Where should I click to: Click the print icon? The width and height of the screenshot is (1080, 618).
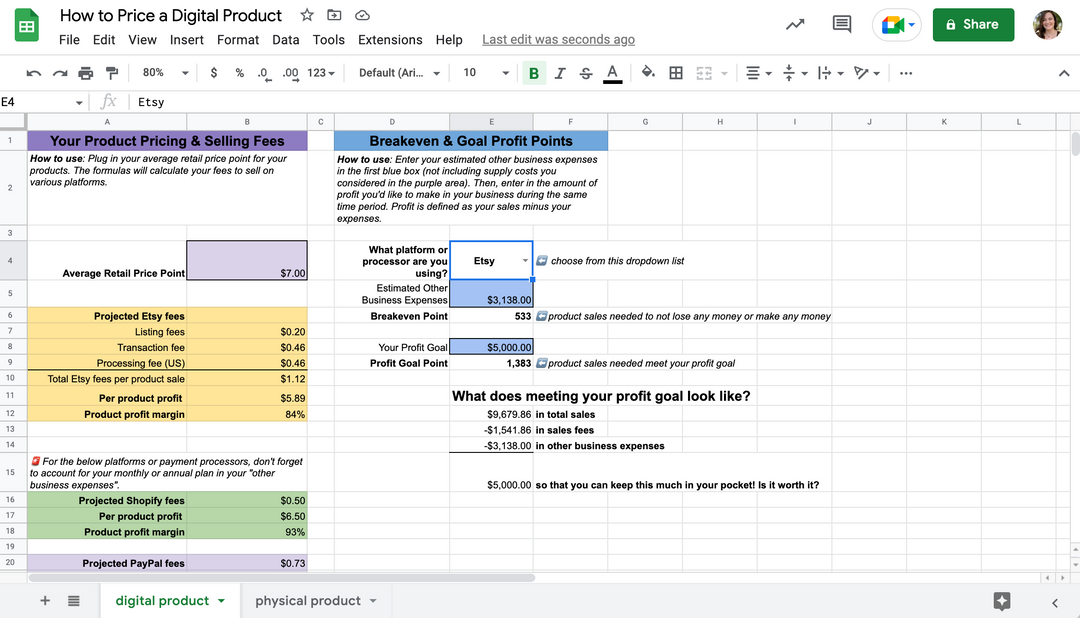click(x=86, y=73)
